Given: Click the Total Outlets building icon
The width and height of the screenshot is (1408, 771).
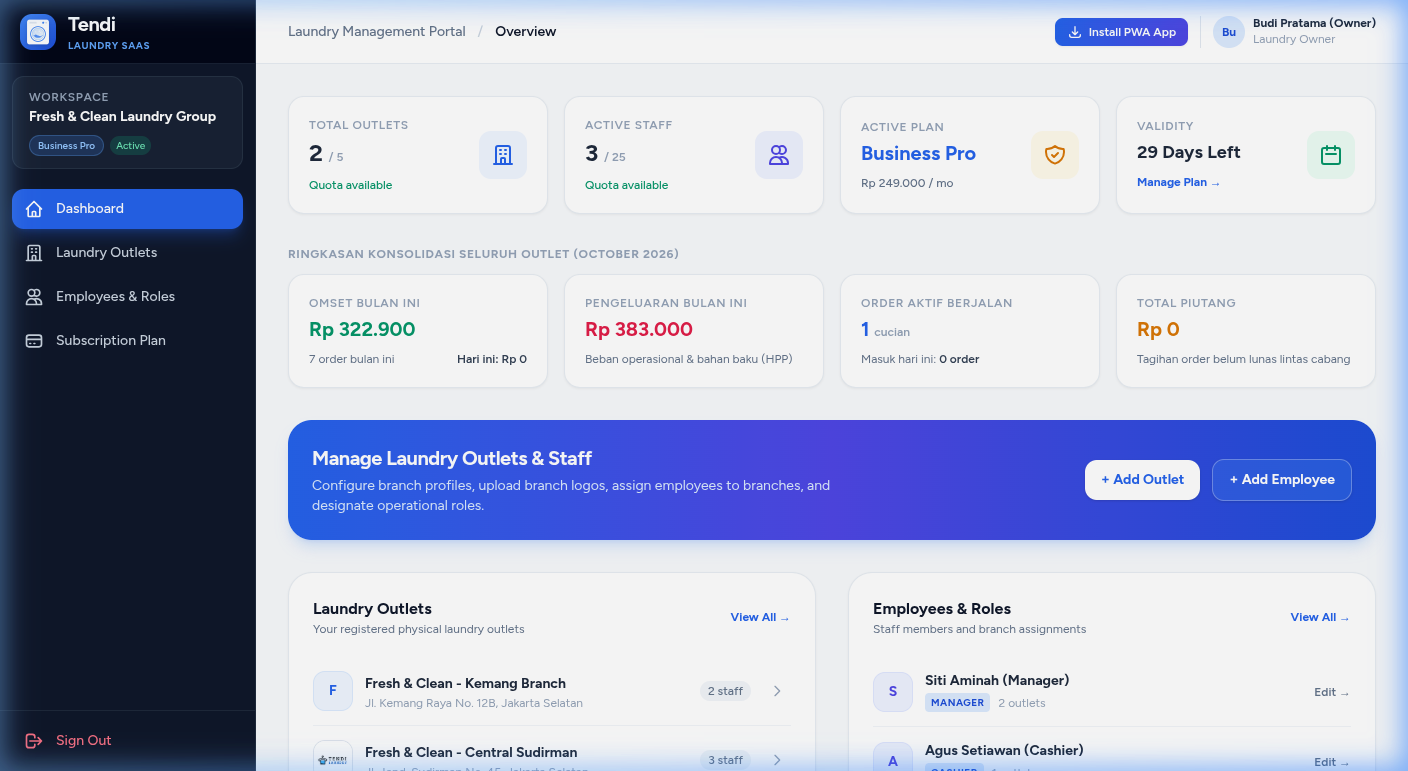Looking at the screenshot, I should click(x=503, y=155).
